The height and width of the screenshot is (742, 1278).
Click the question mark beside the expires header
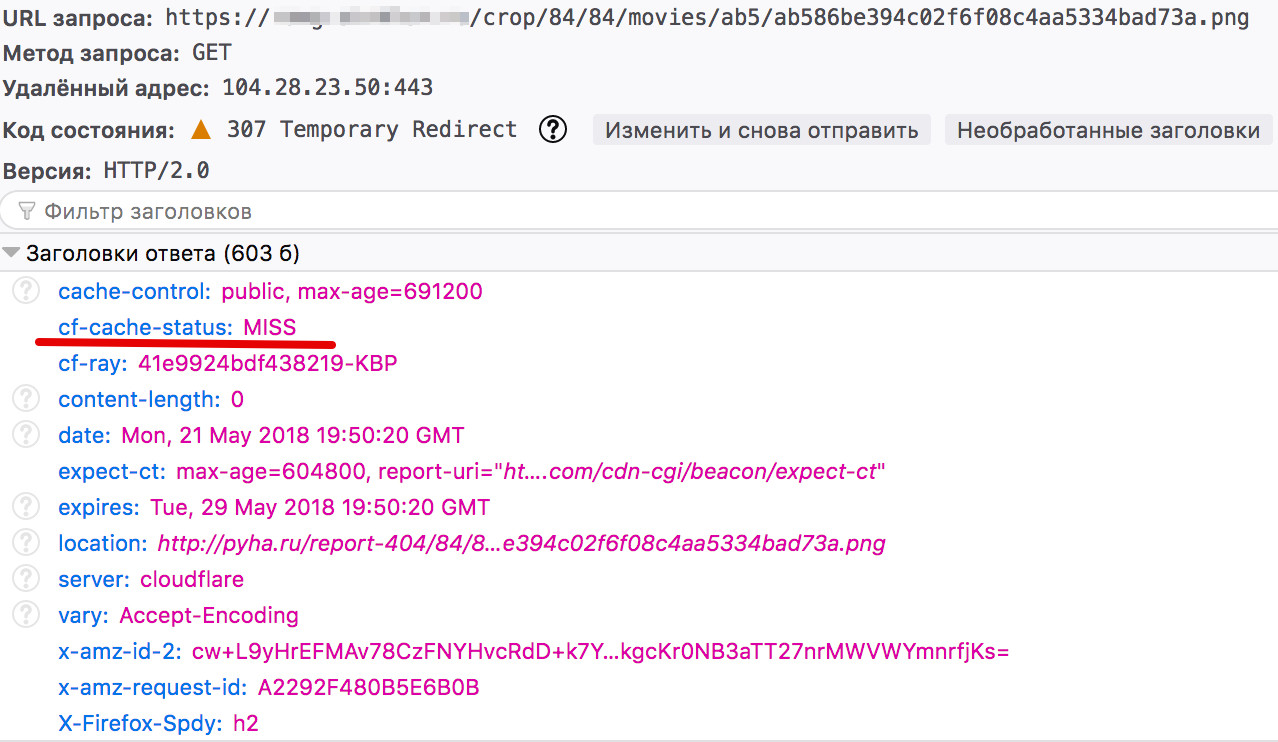coord(25,506)
